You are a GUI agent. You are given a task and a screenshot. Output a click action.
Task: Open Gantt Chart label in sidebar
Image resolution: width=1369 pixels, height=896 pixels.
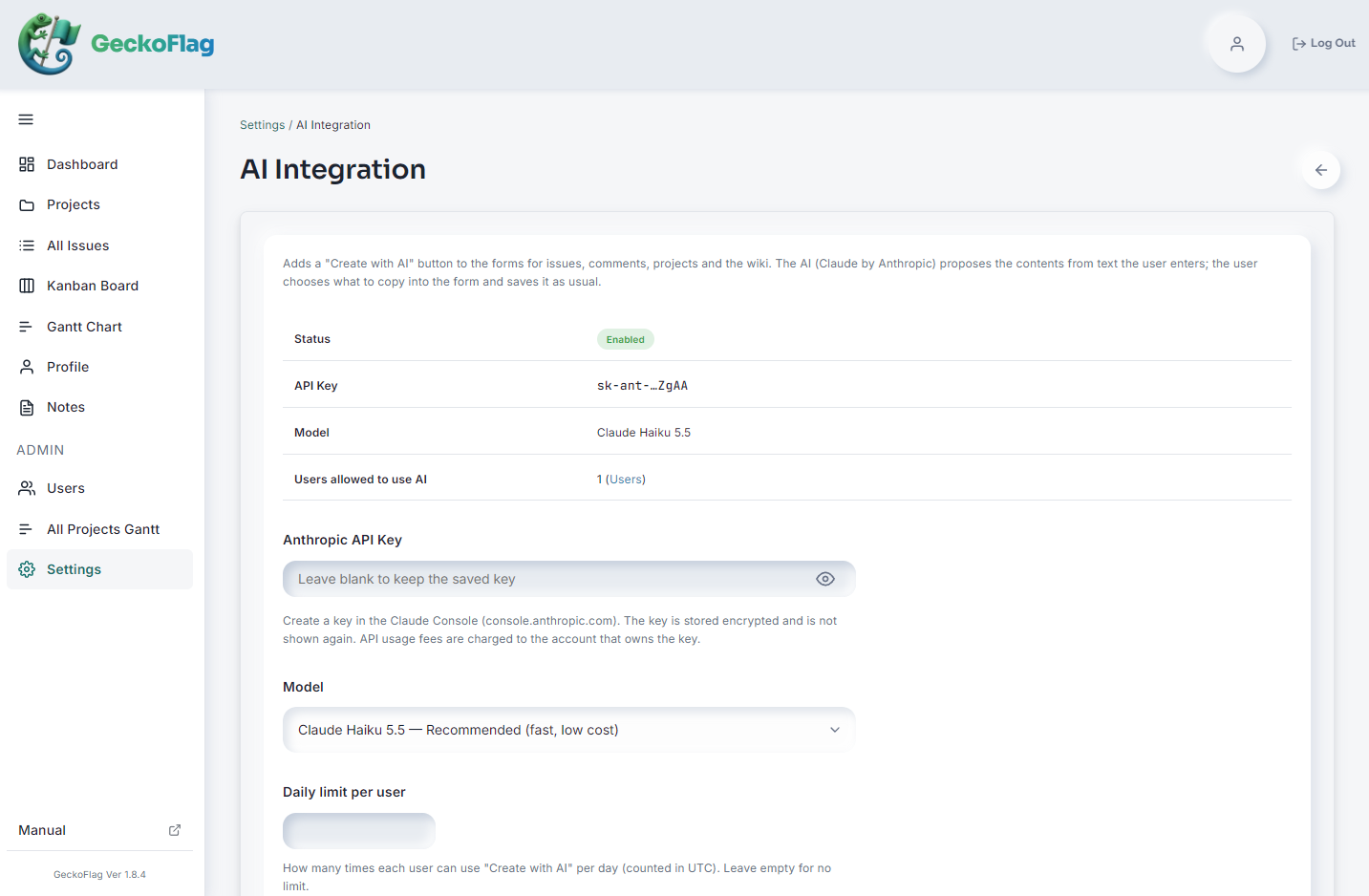coord(84,327)
